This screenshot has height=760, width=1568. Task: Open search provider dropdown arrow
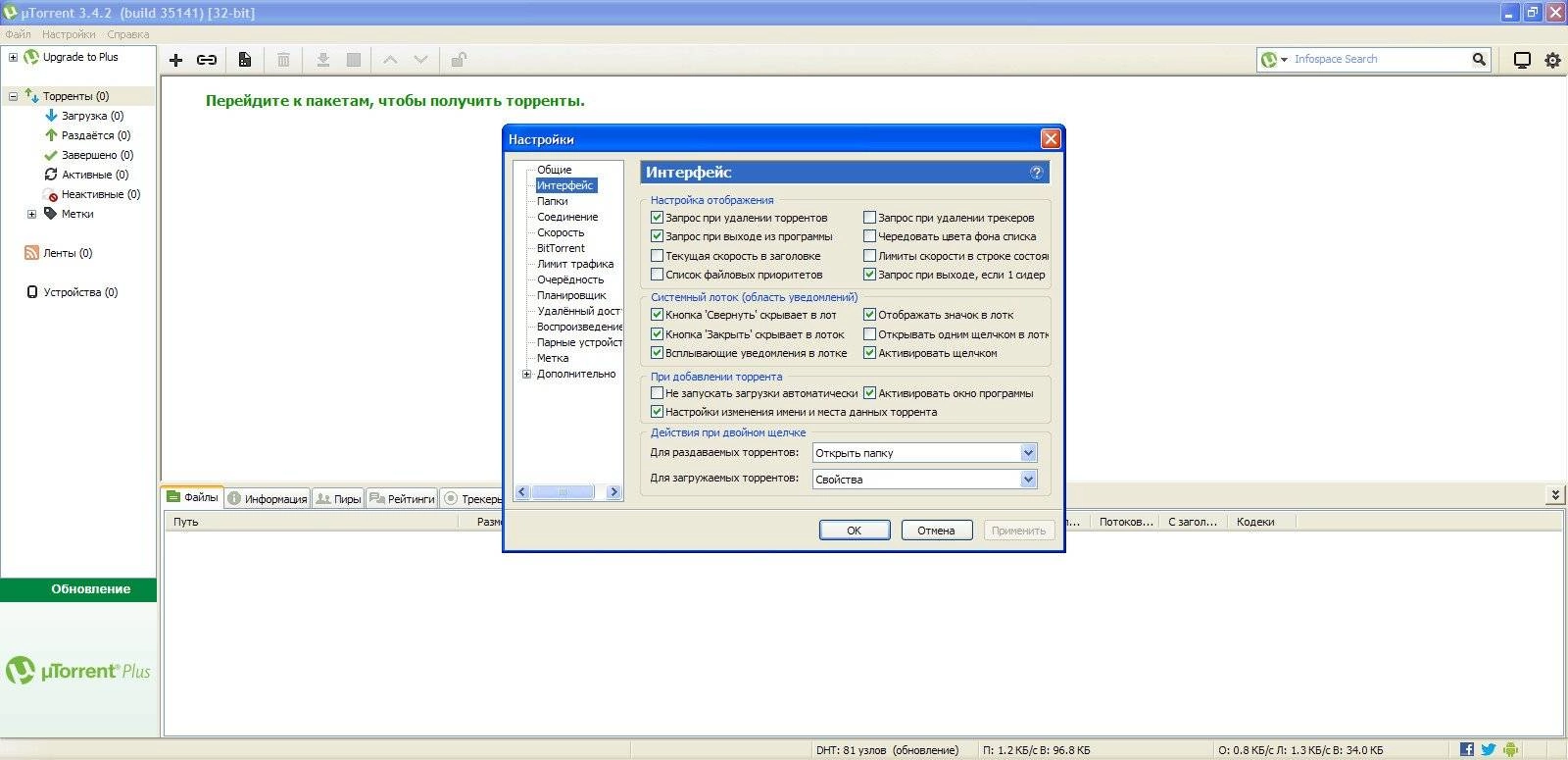coord(1284,60)
